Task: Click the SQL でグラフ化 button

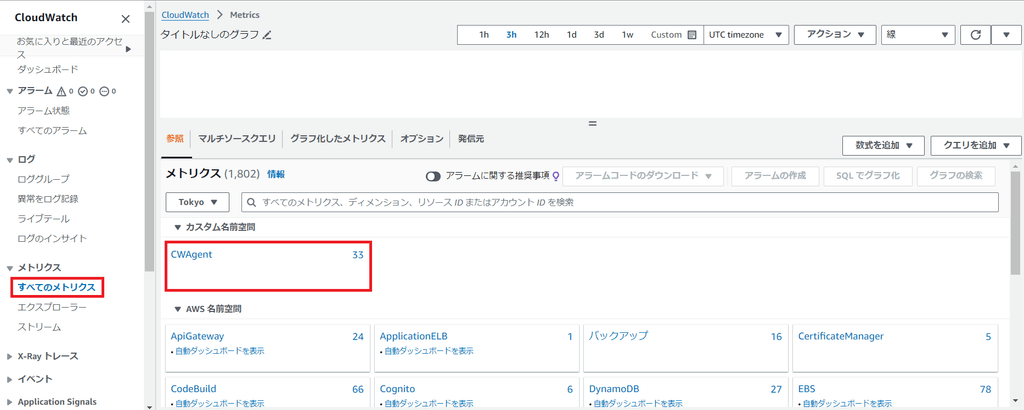Action: 867,176
